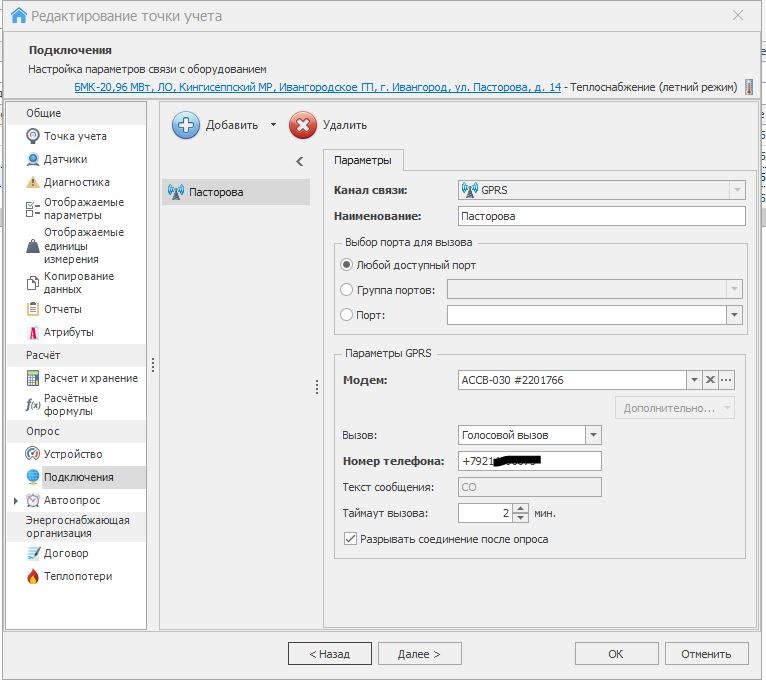Image resolution: width=766 pixels, height=681 pixels.
Task: Clear the modem with the X icon
Action: (x=710, y=380)
